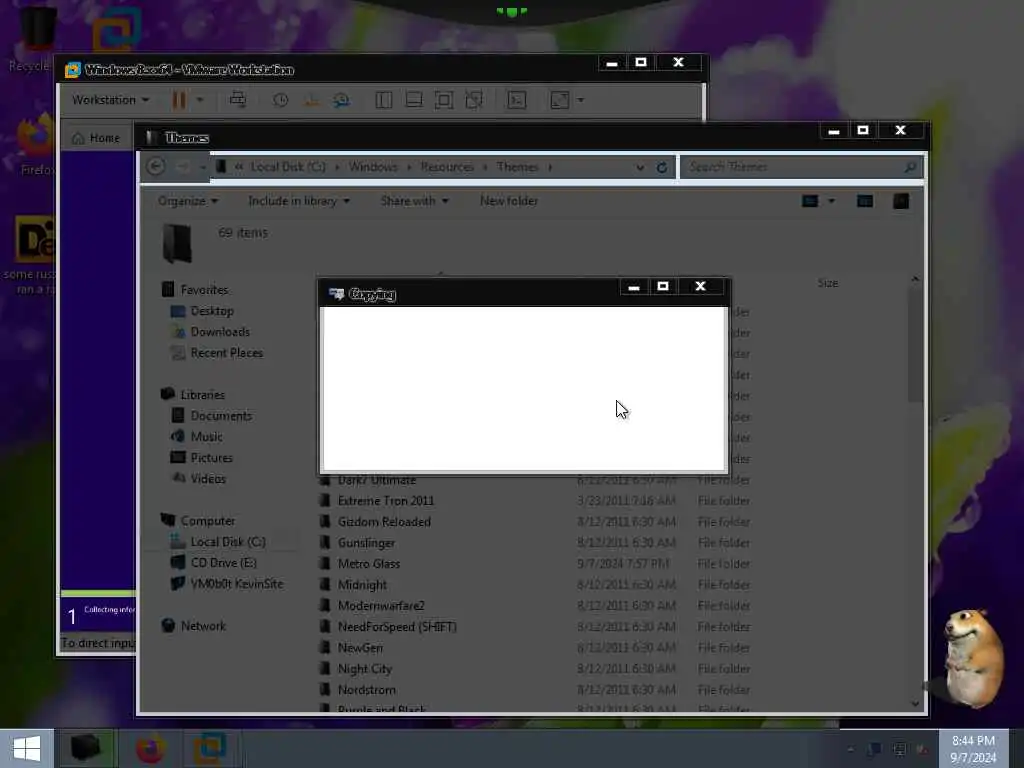Switch to the Home tab in VMware
Screen dimensions: 1024x768
tap(97, 138)
